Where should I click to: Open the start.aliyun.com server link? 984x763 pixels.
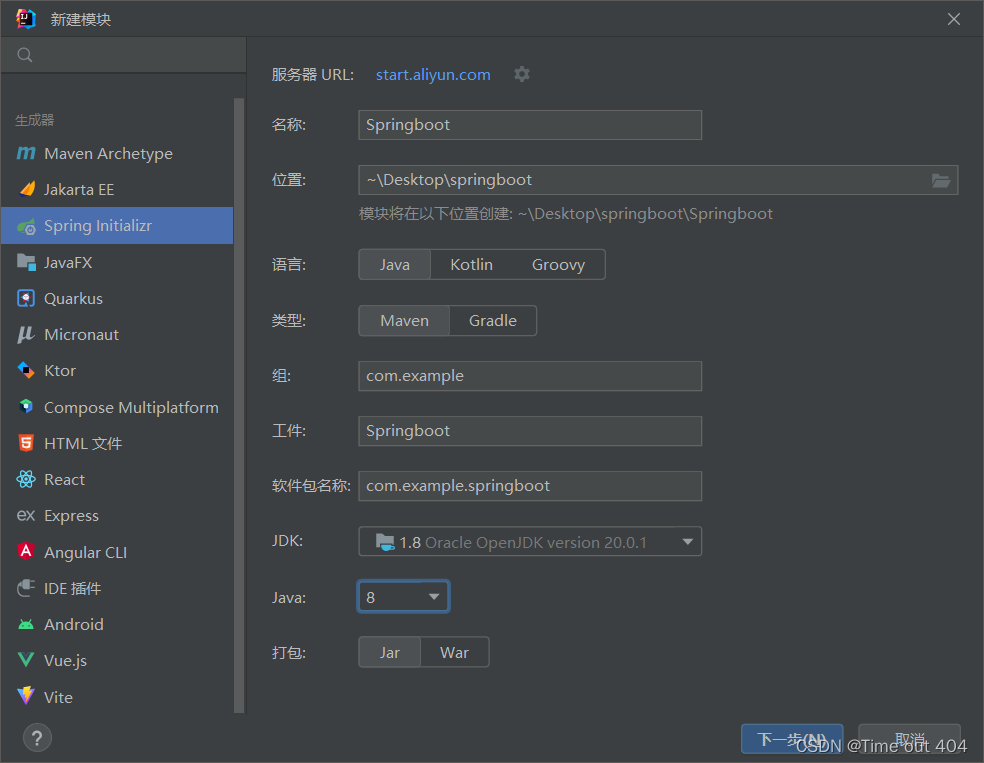[x=432, y=74]
